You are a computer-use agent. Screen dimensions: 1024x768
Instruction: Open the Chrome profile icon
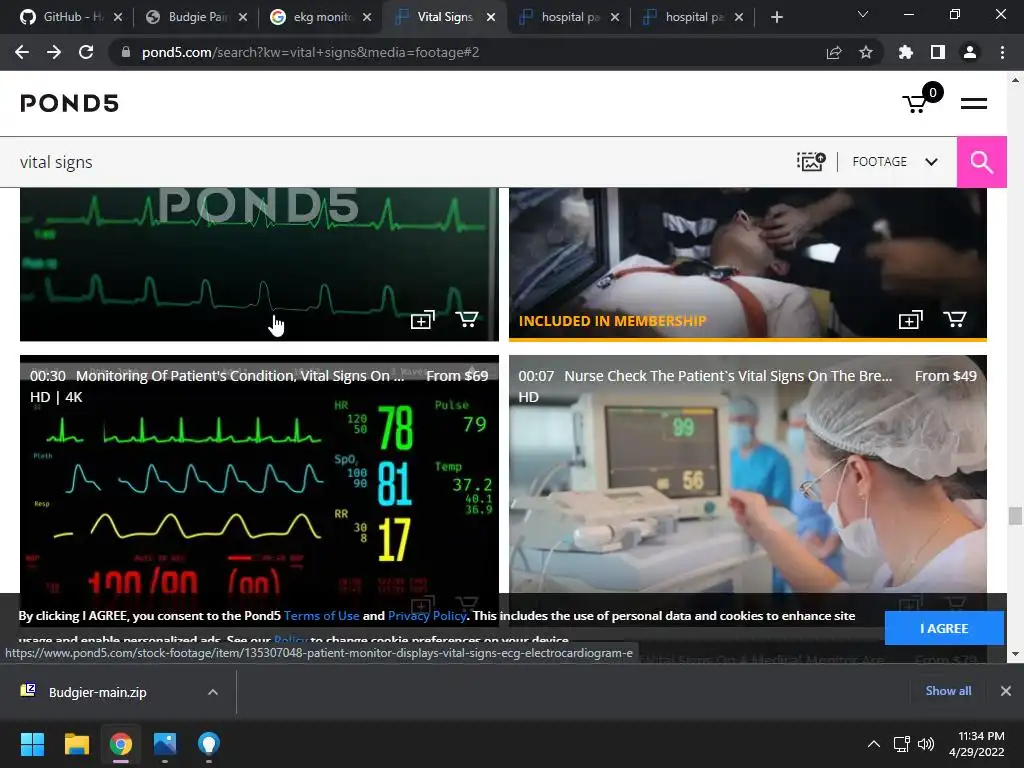coord(970,52)
